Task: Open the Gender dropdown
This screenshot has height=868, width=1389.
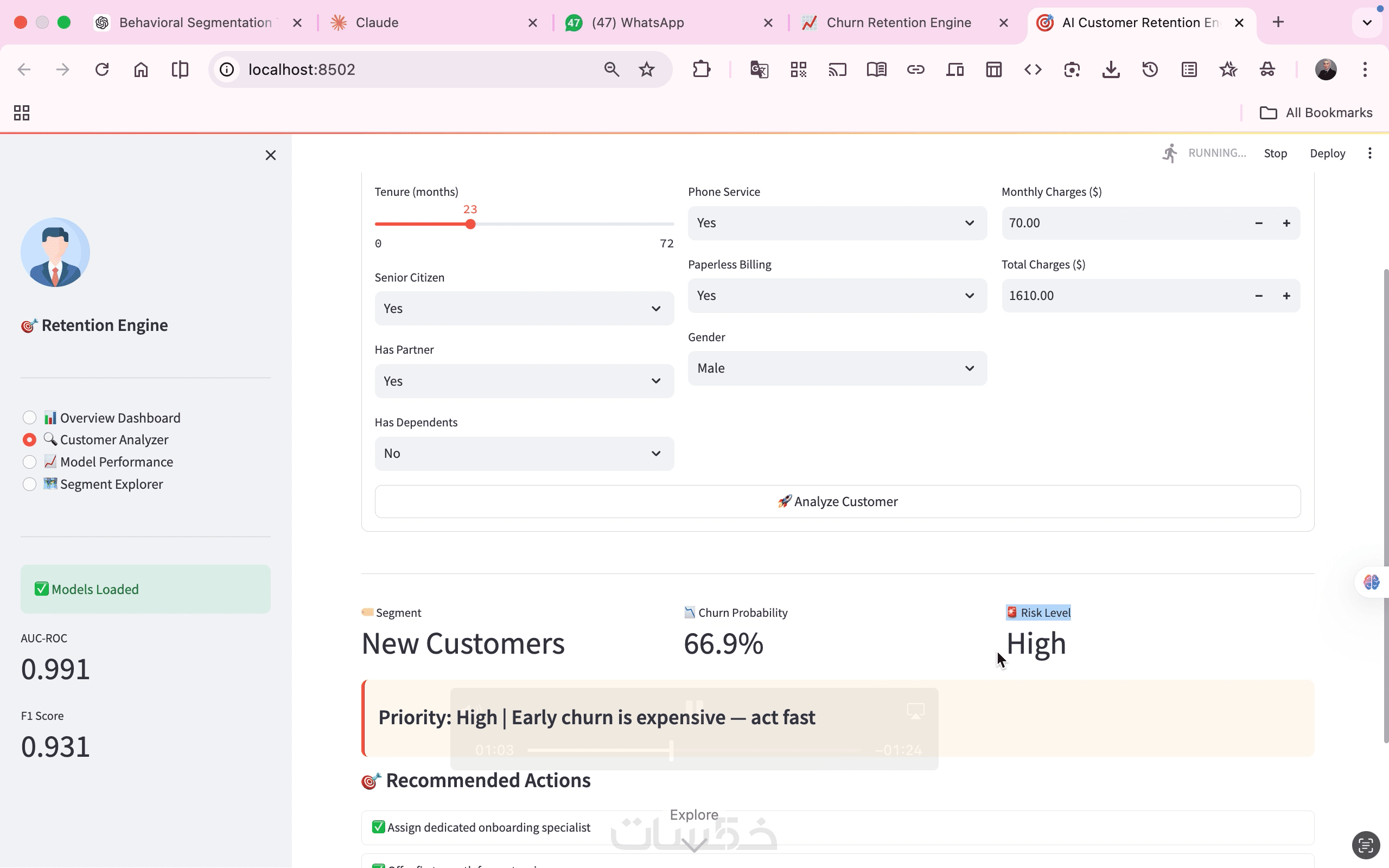Action: point(837,368)
